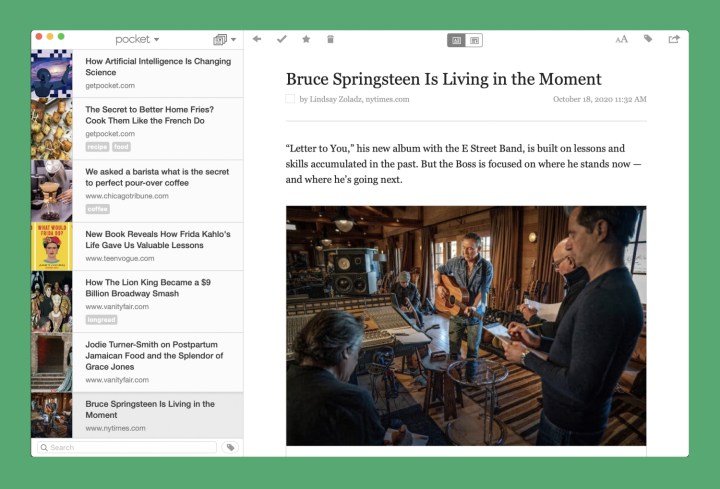The height and width of the screenshot is (489, 720).
Task: Click the 'longread' tag on Lion King article
Action: click(x=101, y=320)
